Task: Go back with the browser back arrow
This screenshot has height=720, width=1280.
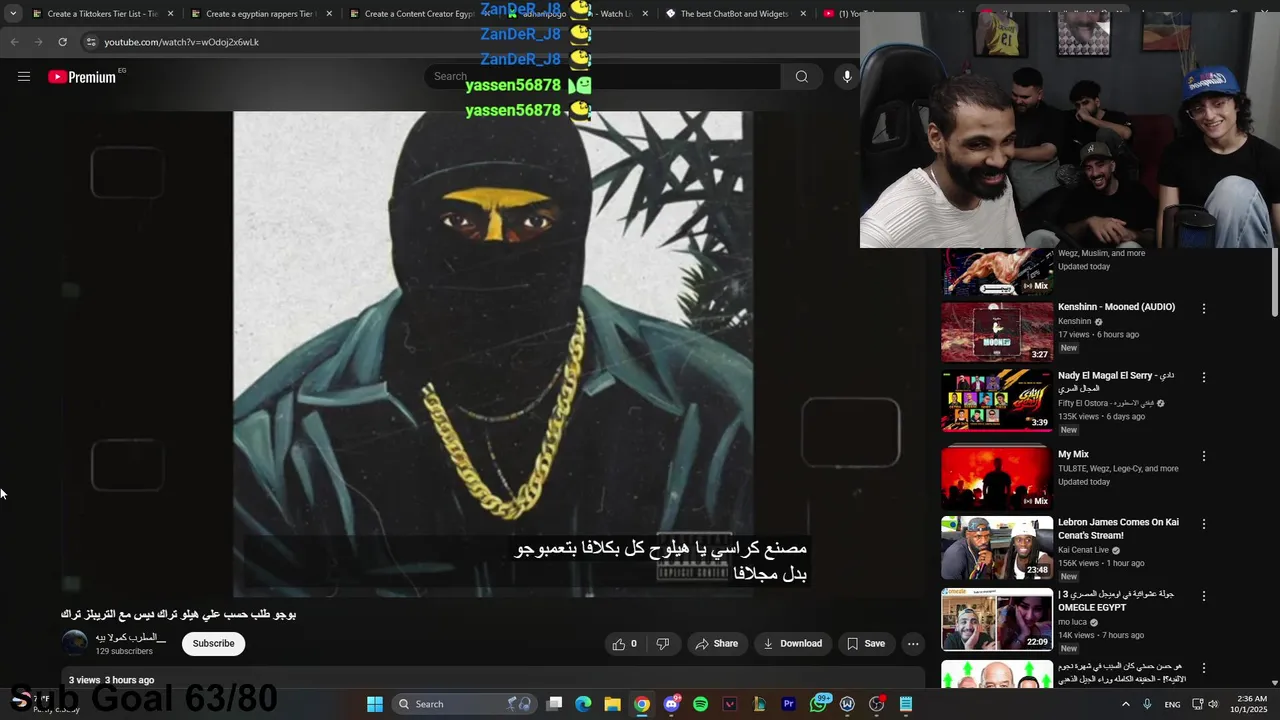Action: [x=14, y=42]
